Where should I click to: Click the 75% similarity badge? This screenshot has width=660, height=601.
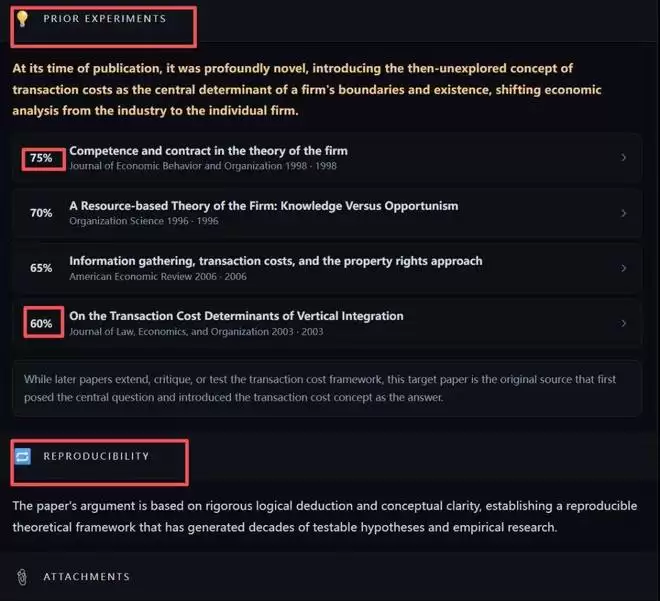pyautogui.click(x=41, y=158)
